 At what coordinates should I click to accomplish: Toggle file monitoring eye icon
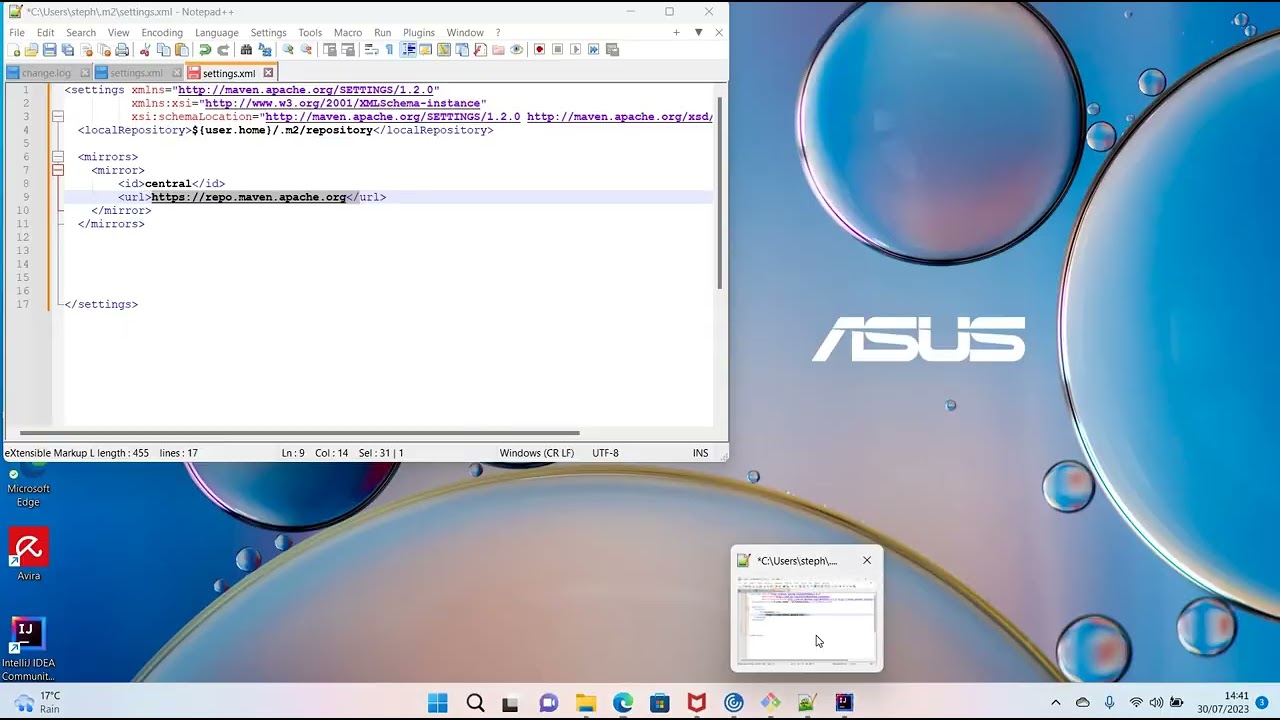pyautogui.click(x=516, y=49)
